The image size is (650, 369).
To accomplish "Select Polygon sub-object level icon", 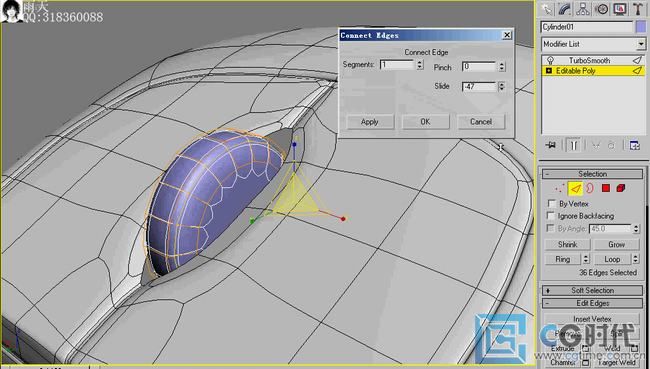I will tap(606, 189).
